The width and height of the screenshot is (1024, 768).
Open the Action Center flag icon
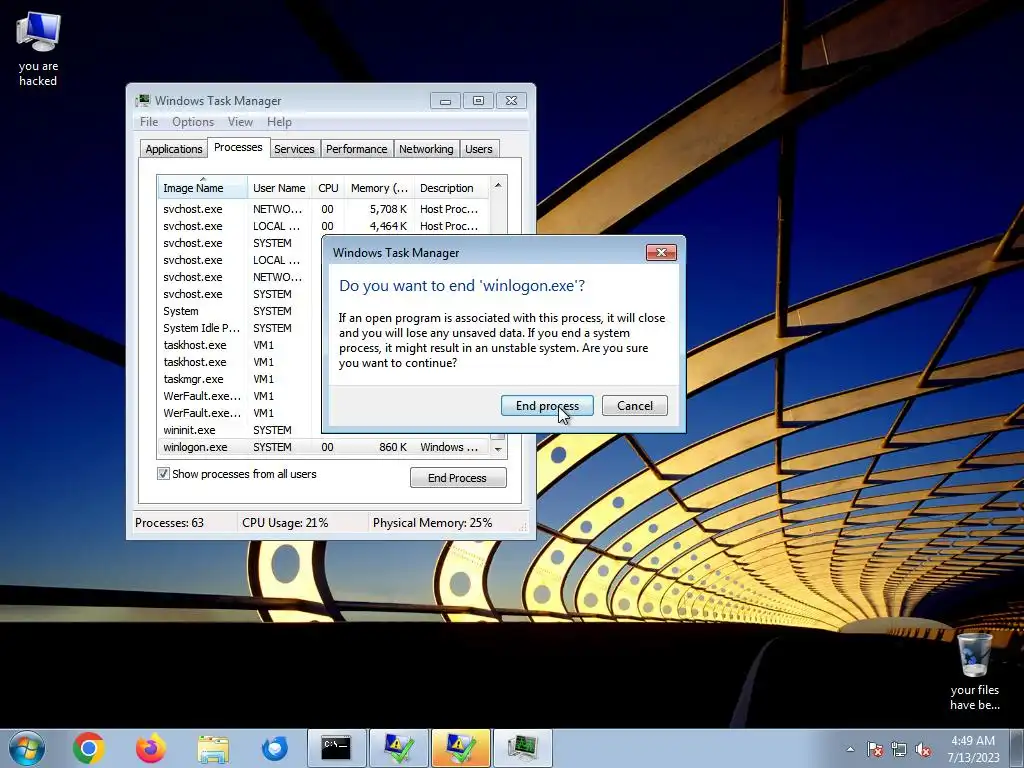pos(875,749)
